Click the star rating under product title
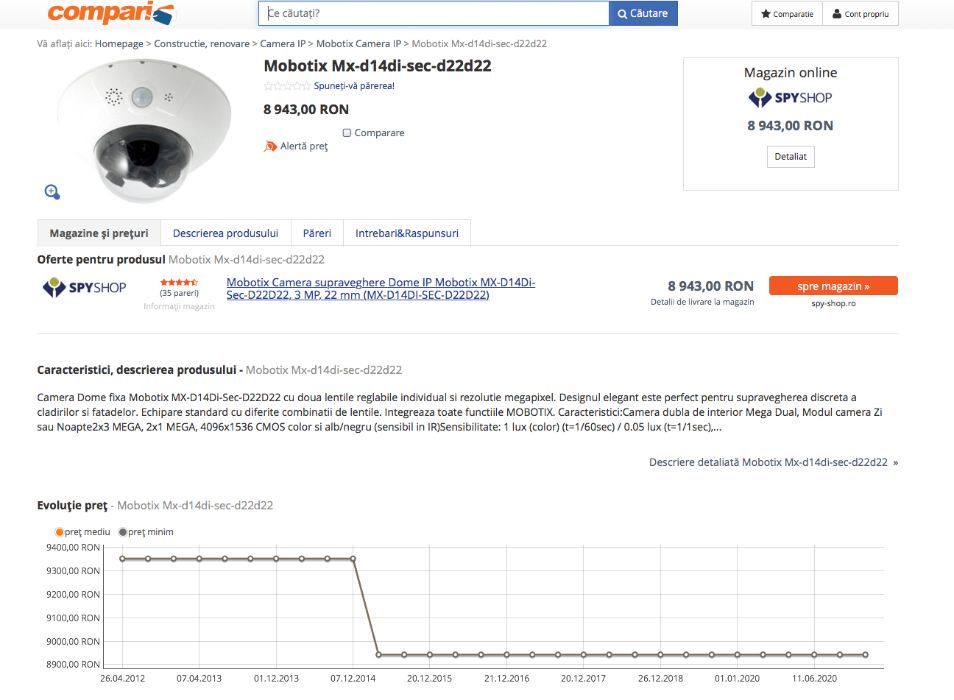Image resolution: width=954 pixels, height=700 pixels. [x=287, y=86]
